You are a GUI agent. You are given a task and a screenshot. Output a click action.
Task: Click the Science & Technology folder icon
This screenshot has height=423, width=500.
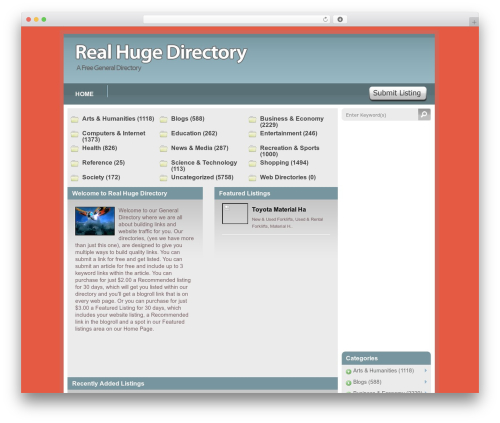[x=163, y=163]
